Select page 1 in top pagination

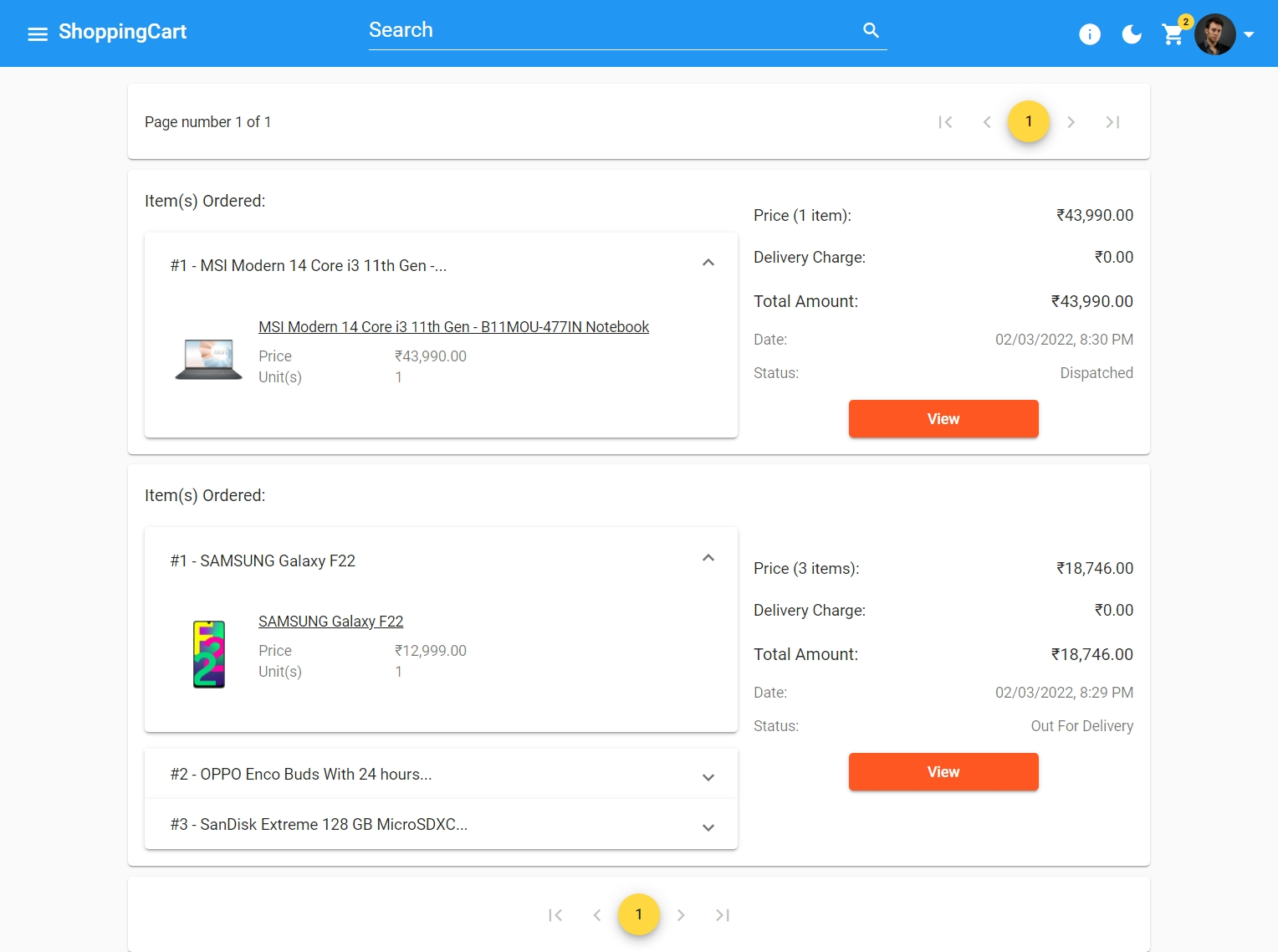coord(1029,121)
